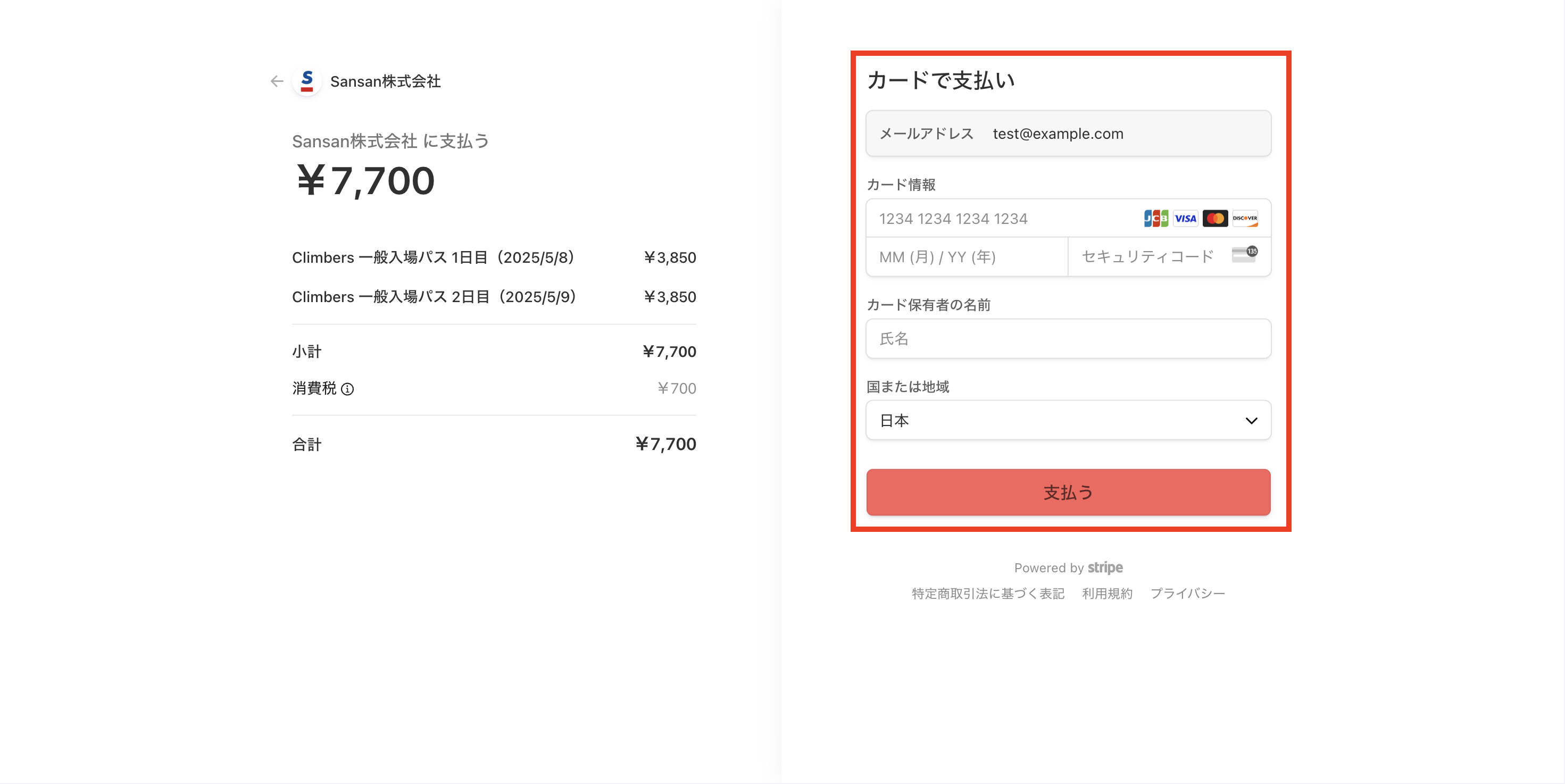This screenshot has width=1565, height=784.
Task: Click the Discover card brand icon
Action: [1245, 219]
